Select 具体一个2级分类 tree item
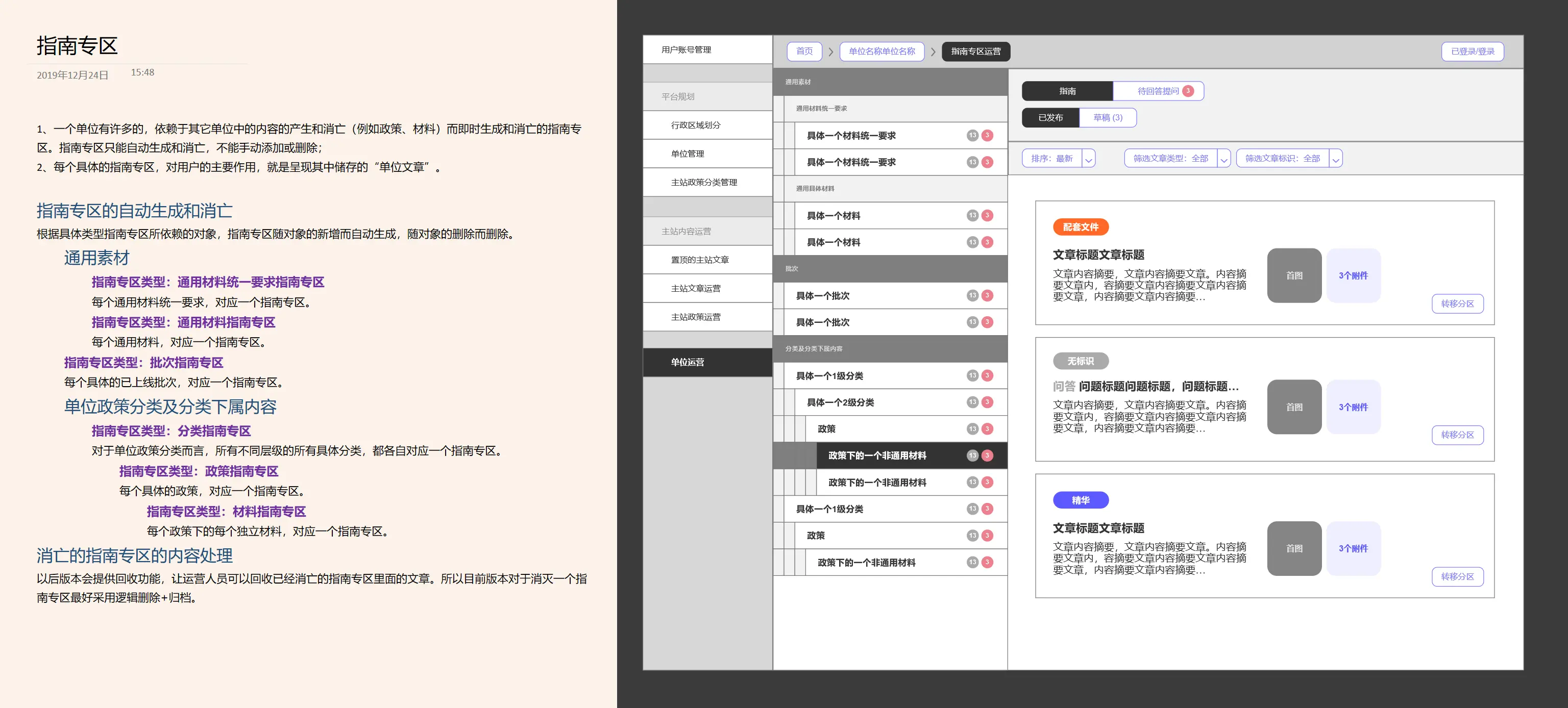Screen dimensions: 1568x708 coord(840,402)
